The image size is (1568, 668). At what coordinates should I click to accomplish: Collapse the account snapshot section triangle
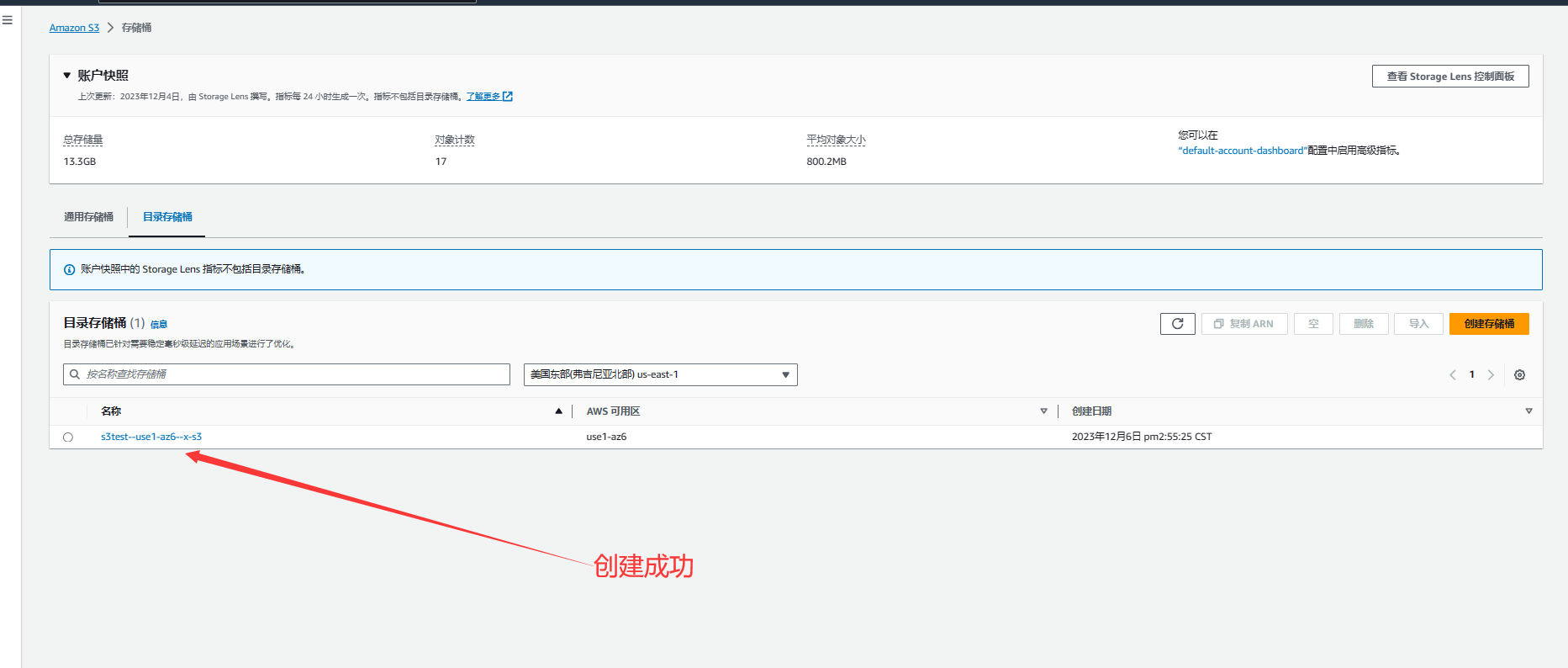point(67,76)
